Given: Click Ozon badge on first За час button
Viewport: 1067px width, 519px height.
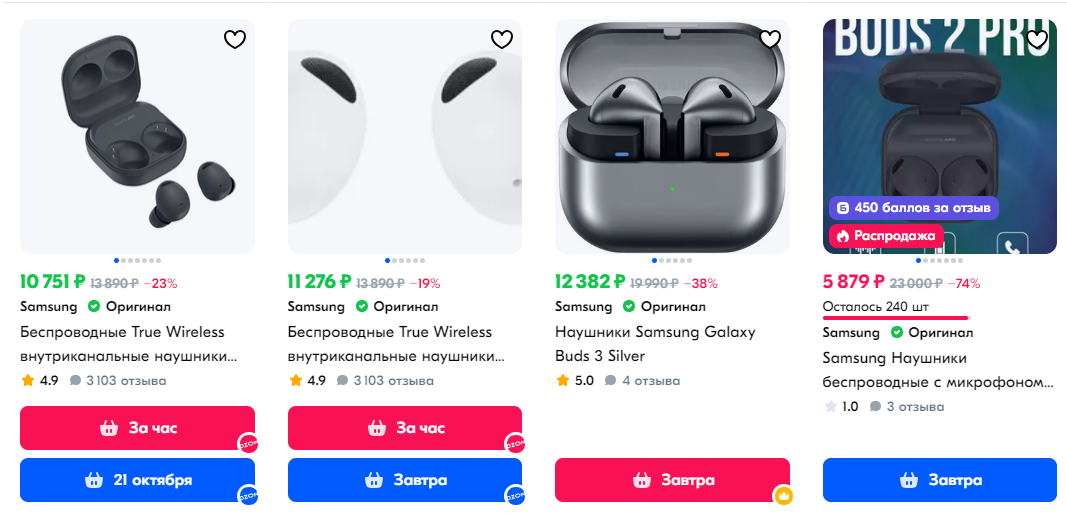Looking at the screenshot, I should coord(248,442).
